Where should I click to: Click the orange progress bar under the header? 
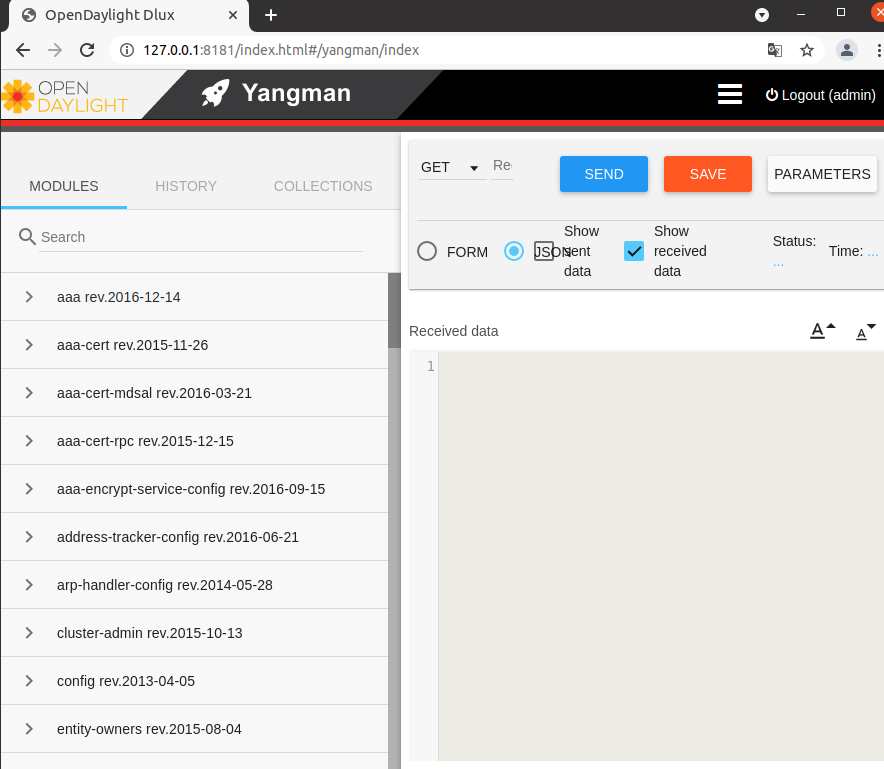pos(442,125)
